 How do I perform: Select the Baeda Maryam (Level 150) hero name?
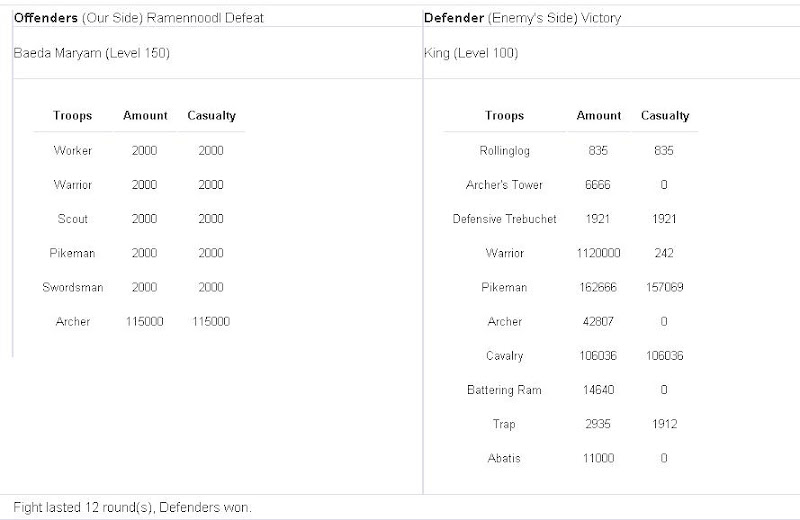[91, 53]
